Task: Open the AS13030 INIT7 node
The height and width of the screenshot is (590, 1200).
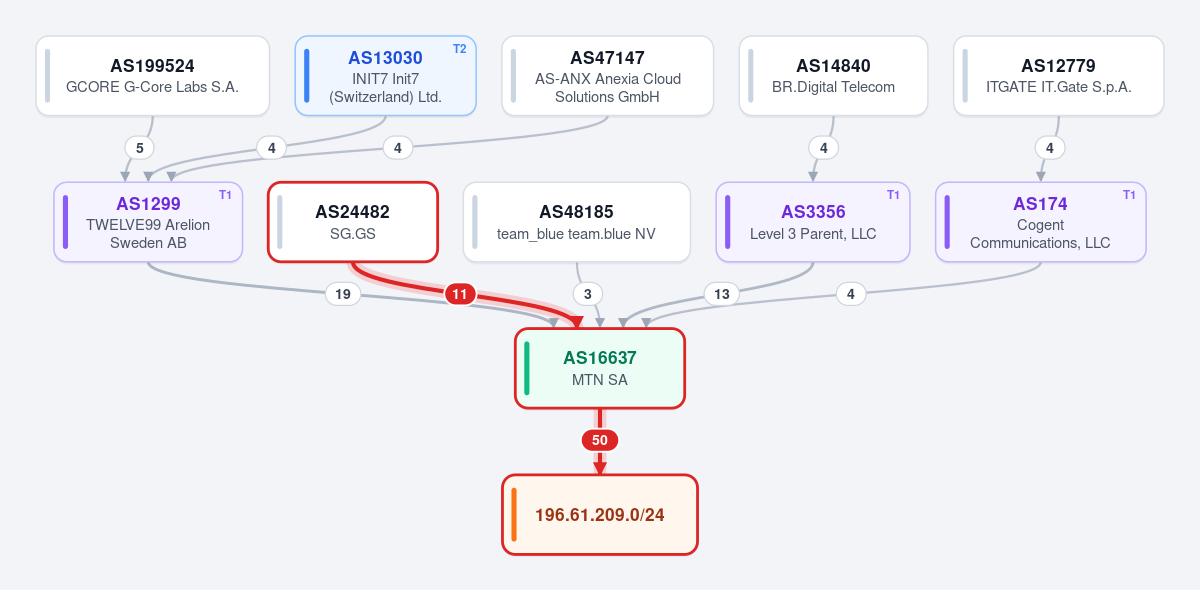Action: pyautogui.click(x=386, y=76)
